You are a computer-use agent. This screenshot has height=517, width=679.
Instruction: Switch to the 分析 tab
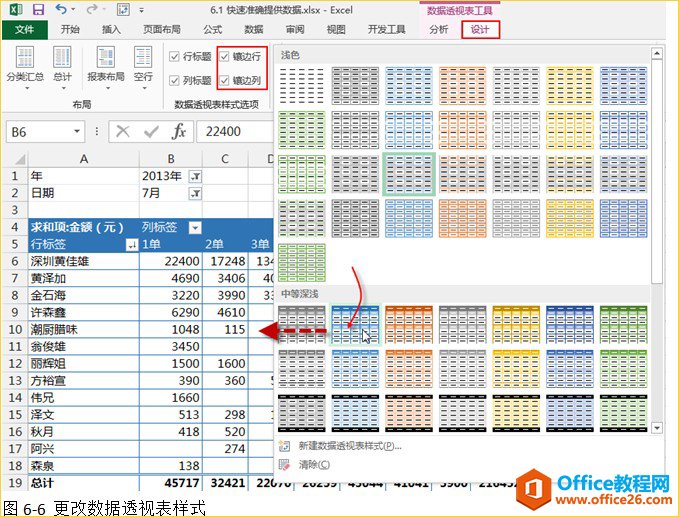pos(439,29)
